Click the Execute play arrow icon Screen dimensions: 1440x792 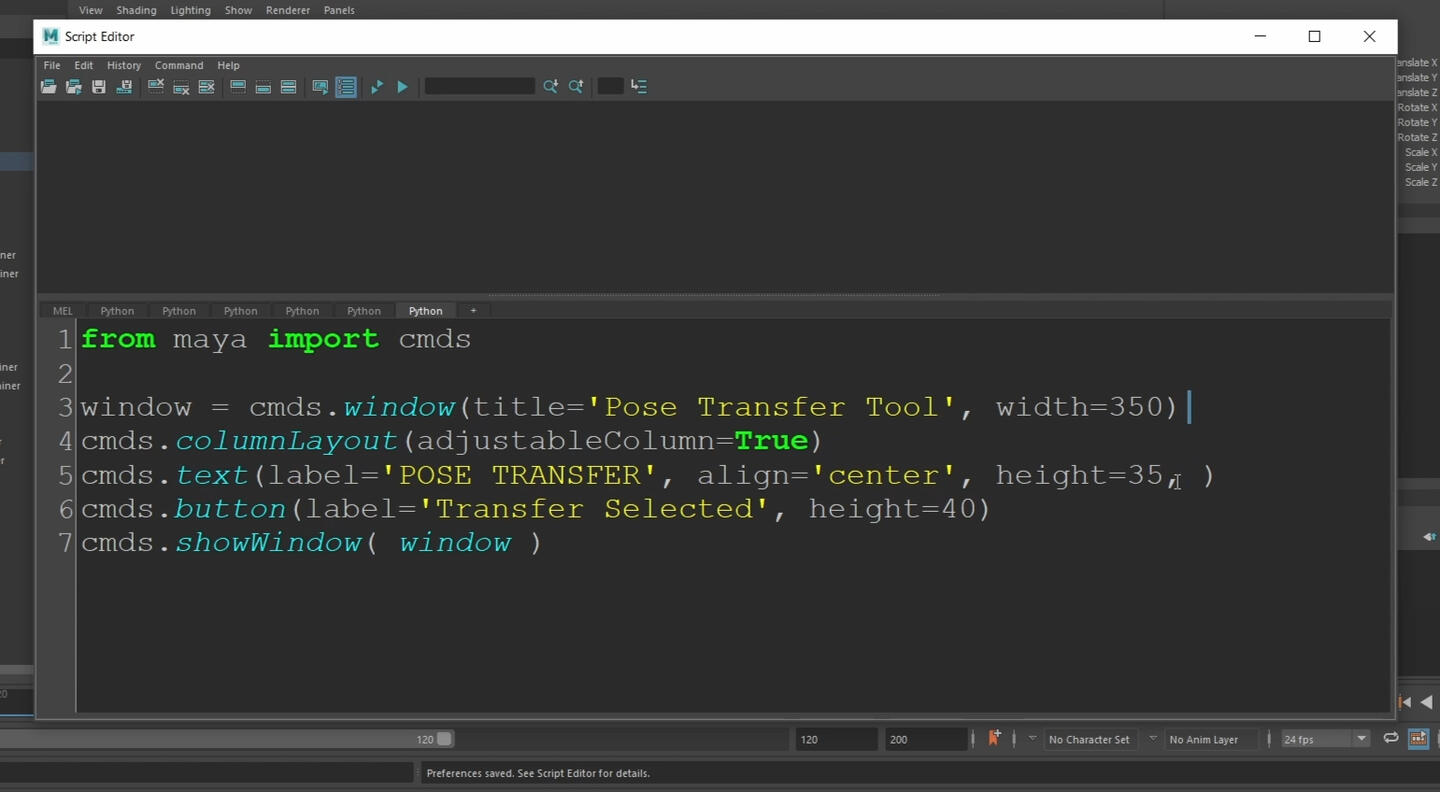402,87
